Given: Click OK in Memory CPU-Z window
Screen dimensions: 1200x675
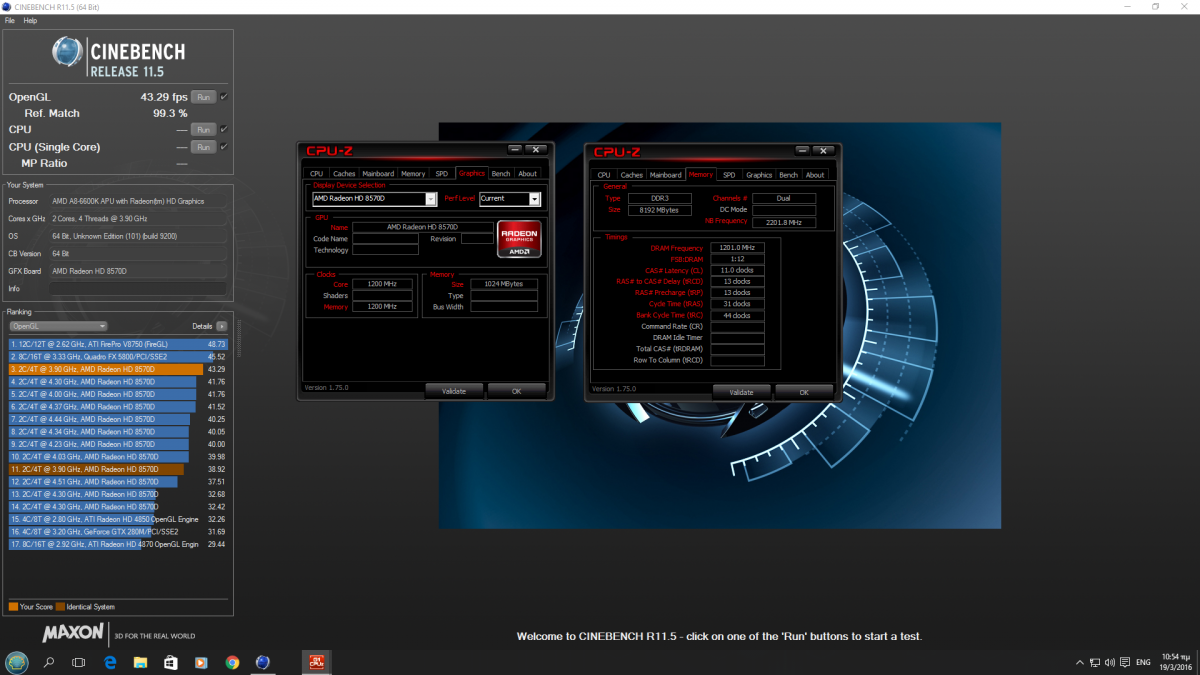Looking at the screenshot, I should (803, 392).
